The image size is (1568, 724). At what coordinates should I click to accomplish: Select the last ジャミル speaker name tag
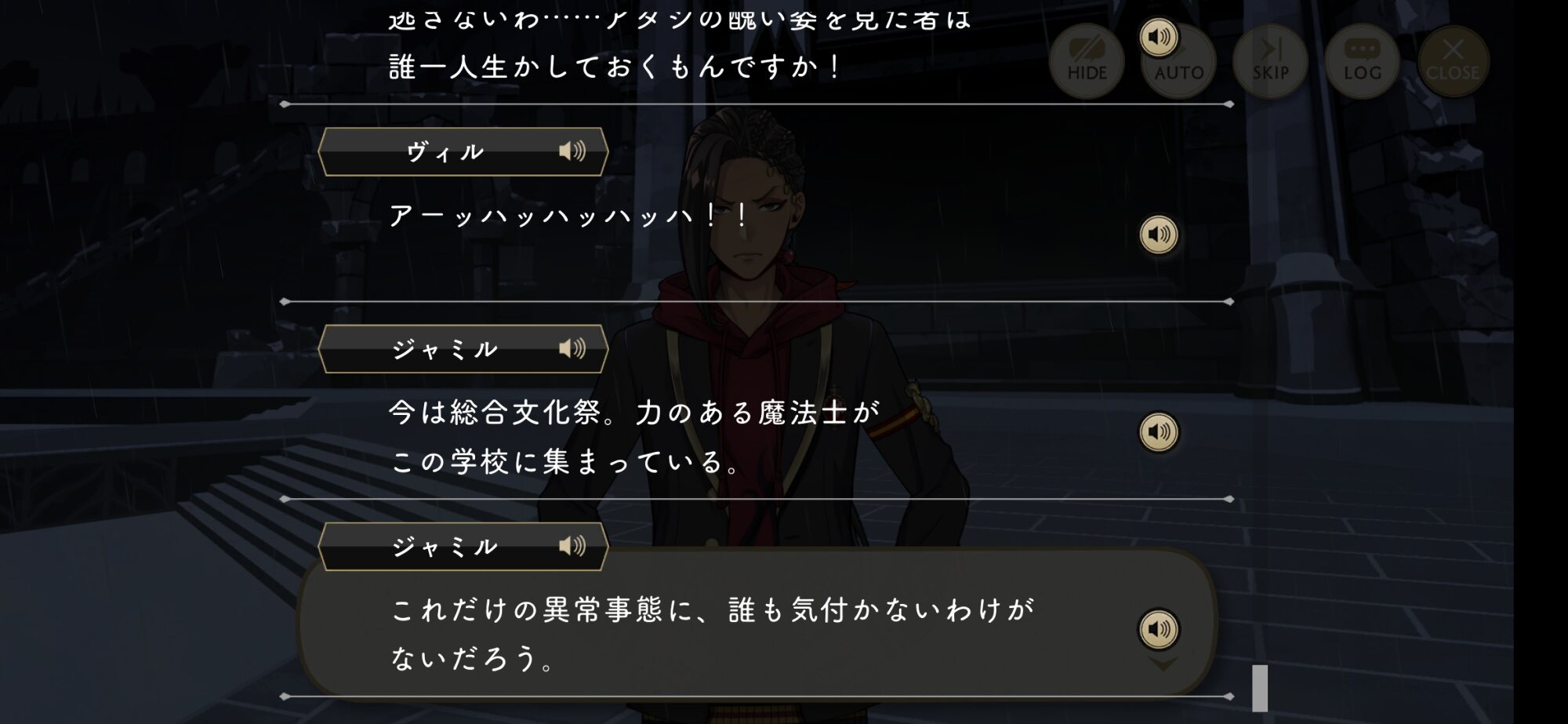point(463,547)
